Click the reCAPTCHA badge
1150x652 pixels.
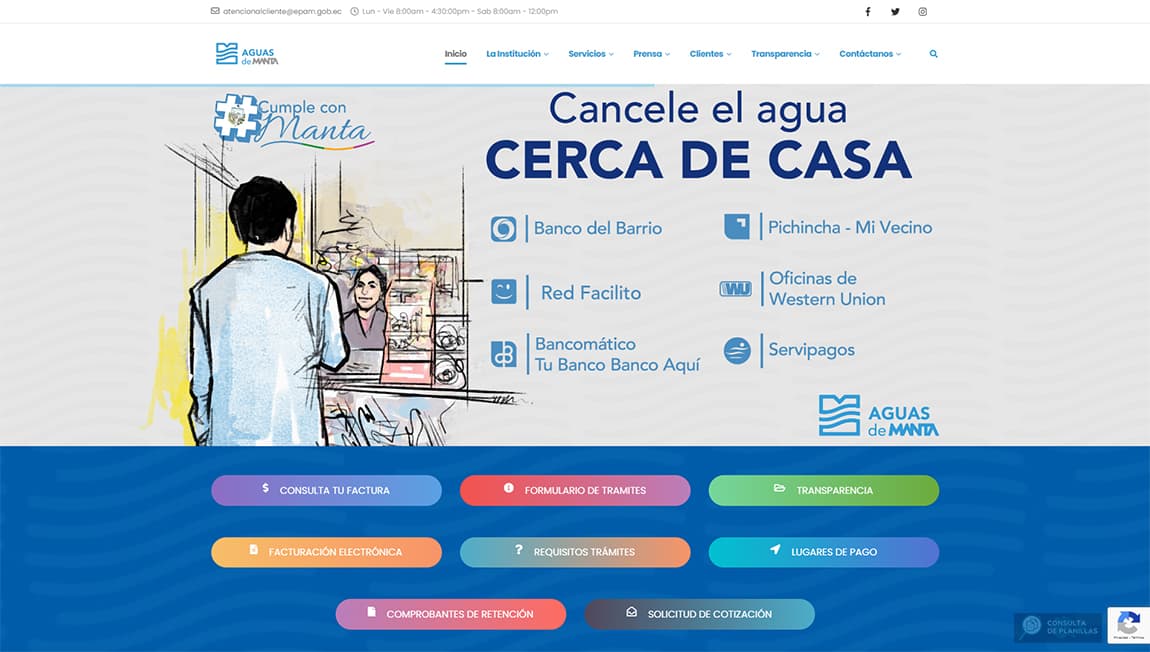[x=1128, y=625]
